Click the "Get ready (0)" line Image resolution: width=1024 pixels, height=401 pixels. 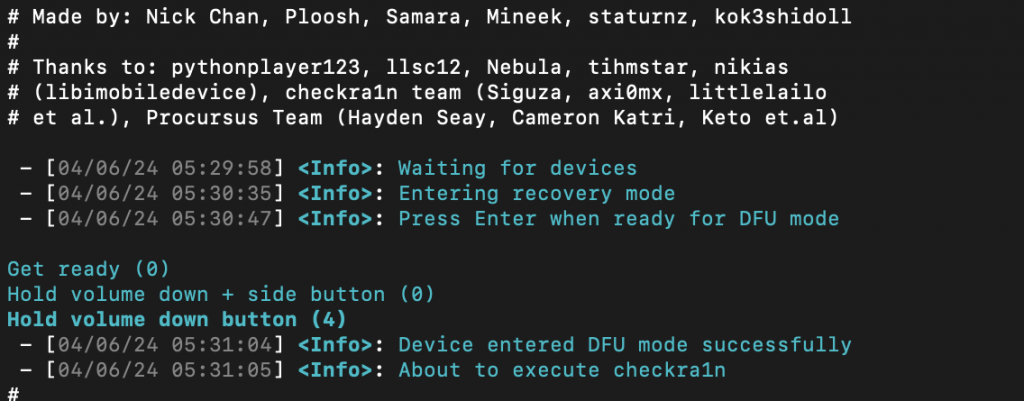pyautogui.click(x=88, y=269)
